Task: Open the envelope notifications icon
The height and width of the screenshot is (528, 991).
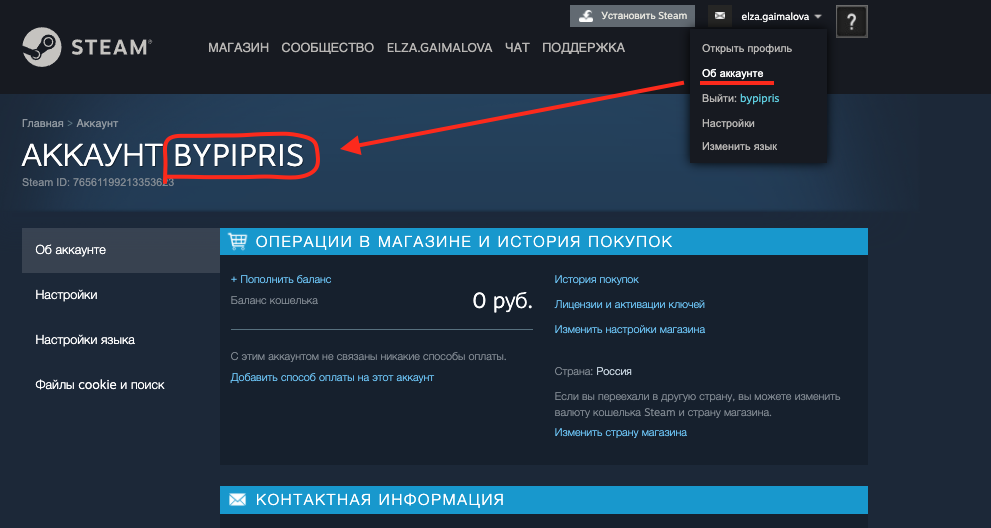Action: (x=720, y=16)
